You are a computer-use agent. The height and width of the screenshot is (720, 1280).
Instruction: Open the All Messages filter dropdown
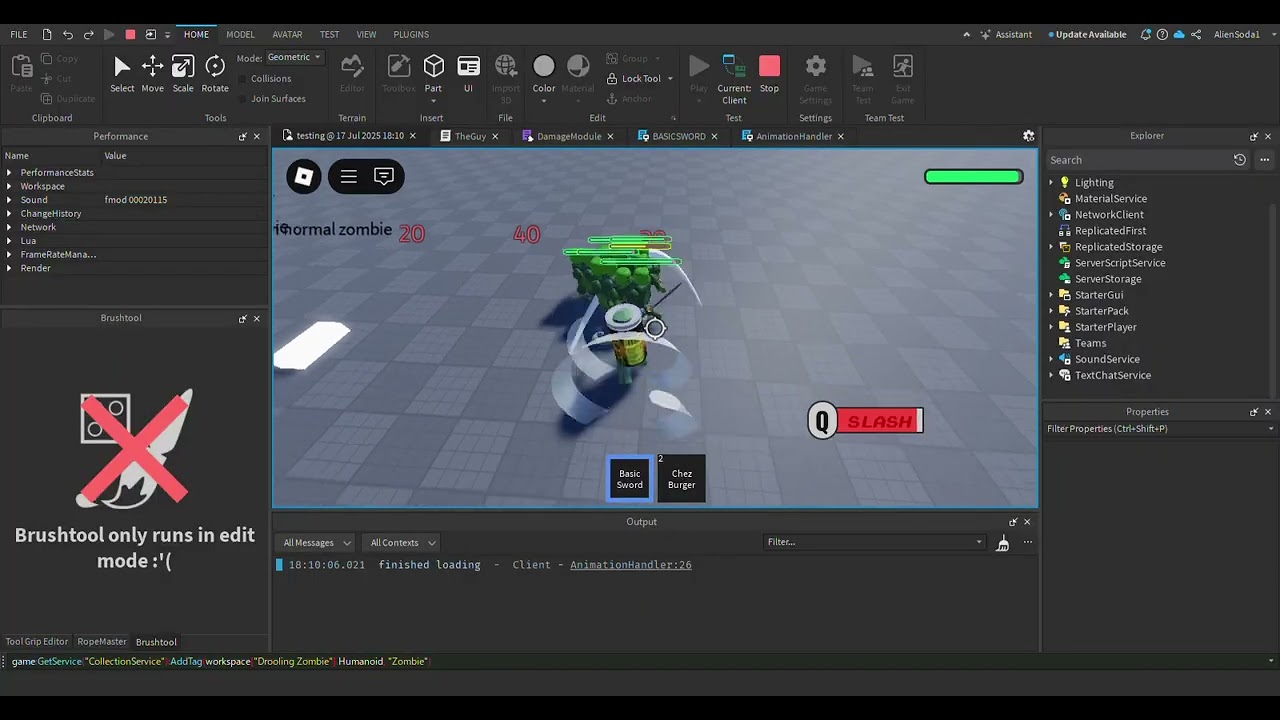pyautogui.click(x=317, y=543)
